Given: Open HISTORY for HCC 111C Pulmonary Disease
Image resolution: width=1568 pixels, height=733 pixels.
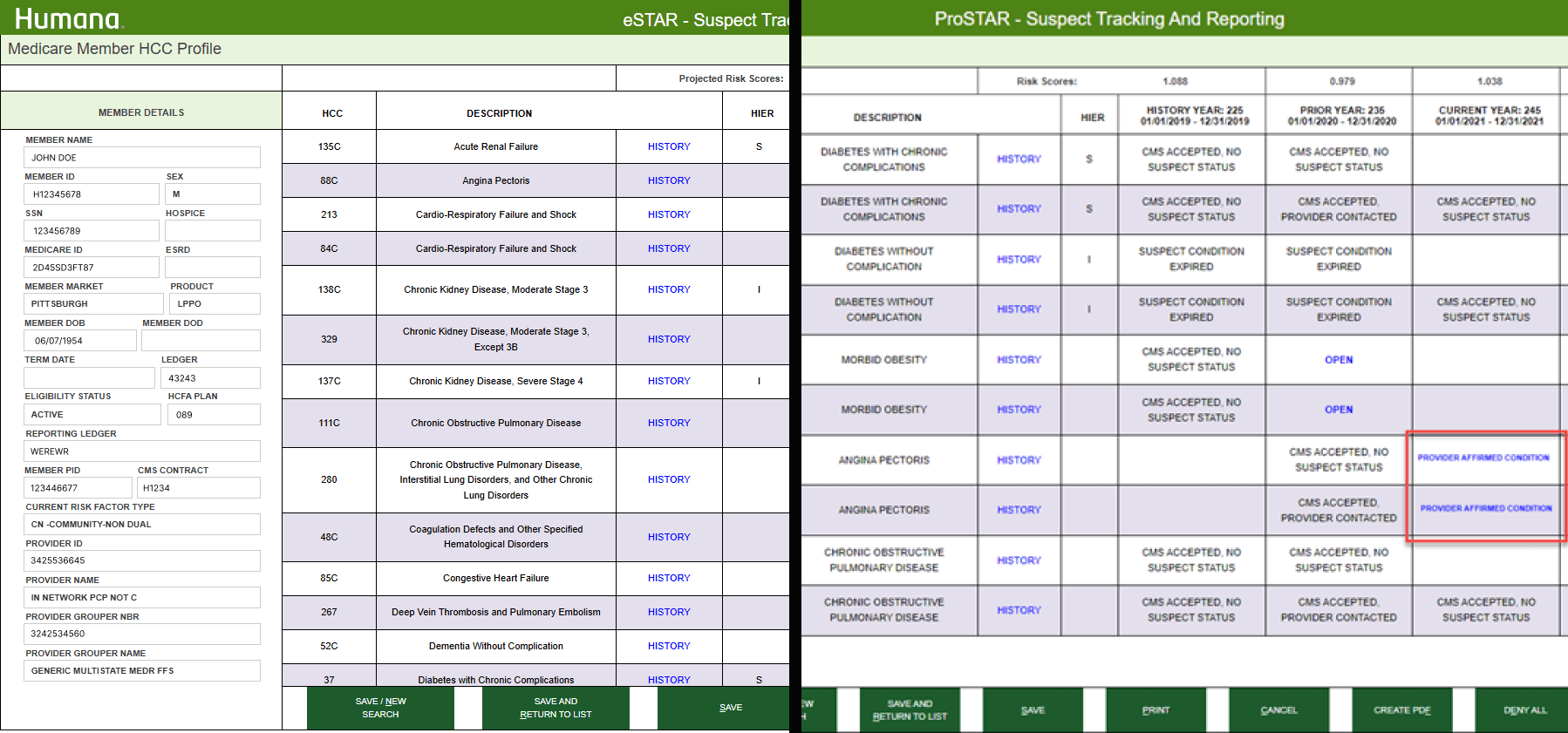Looking at the screenshot, I should click(x=669, y=423).
